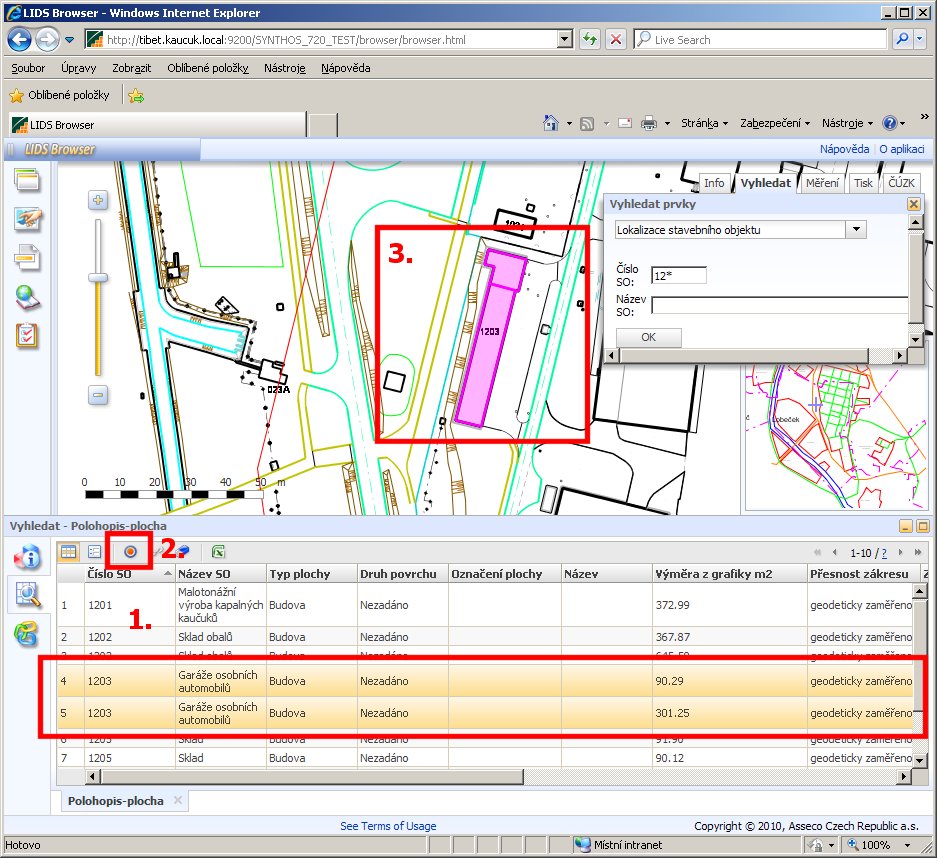The image size is (937, 858).
Task: Sort the table by Číslo SO header
Action: coord(130,574)
